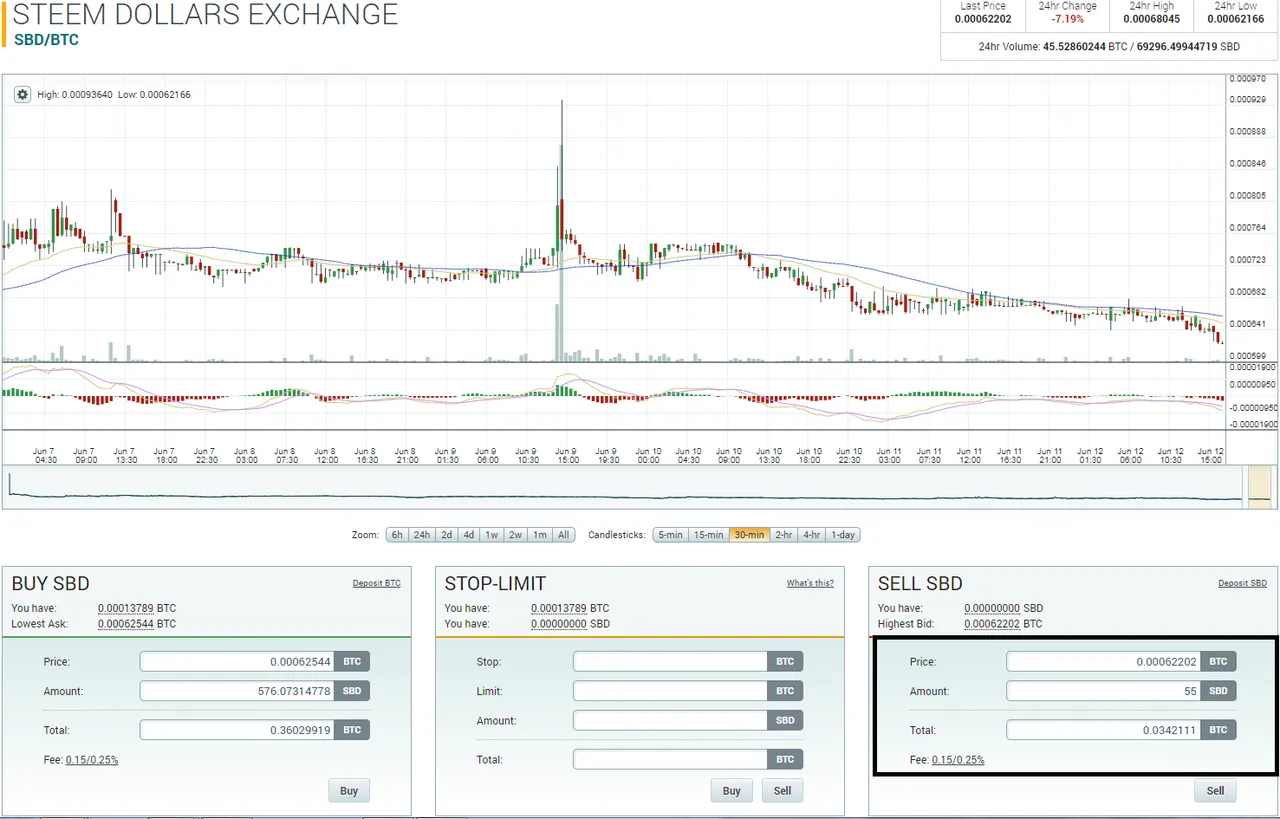Viewport: 1280px width, 819px height.
Task: Click SBD balance 0.00000000 in Sell SBD
Action: (993, 608)
